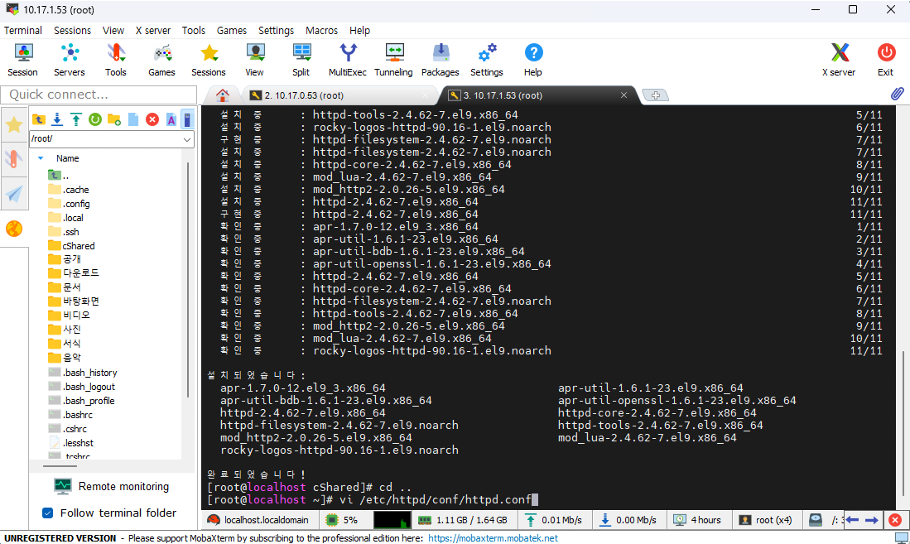910x544 pixels.
Task: Open the sidebar tools tab icon
Action: point(14,158)
